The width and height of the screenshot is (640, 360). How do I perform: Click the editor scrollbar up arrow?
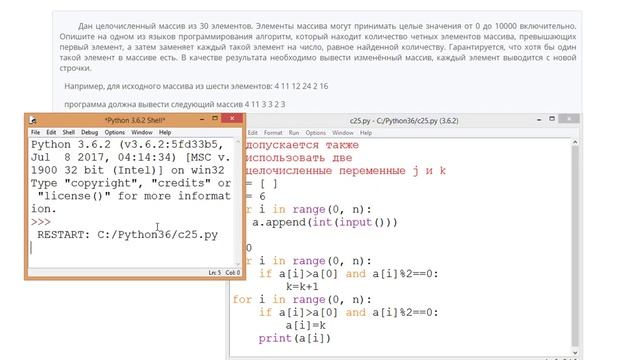[575, 142]
